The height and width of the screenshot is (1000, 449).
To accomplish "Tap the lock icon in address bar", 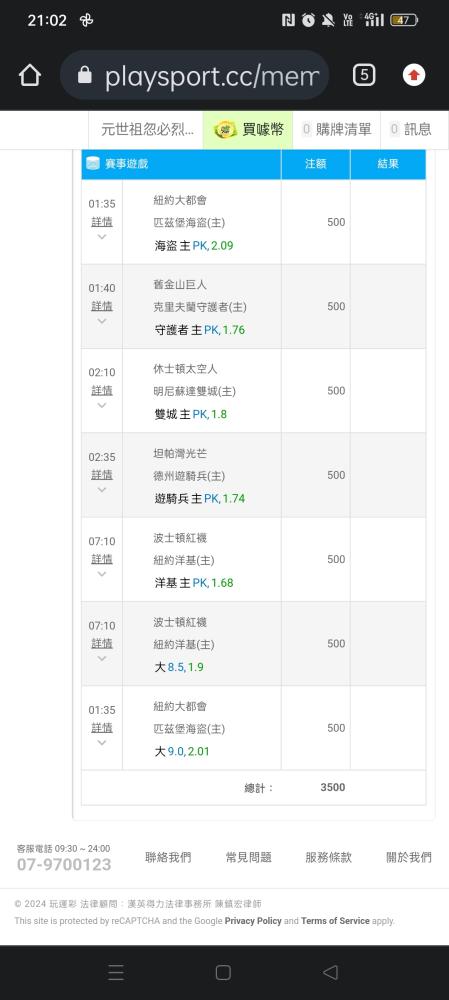I will pyautogui.click(x=84, y=75).
